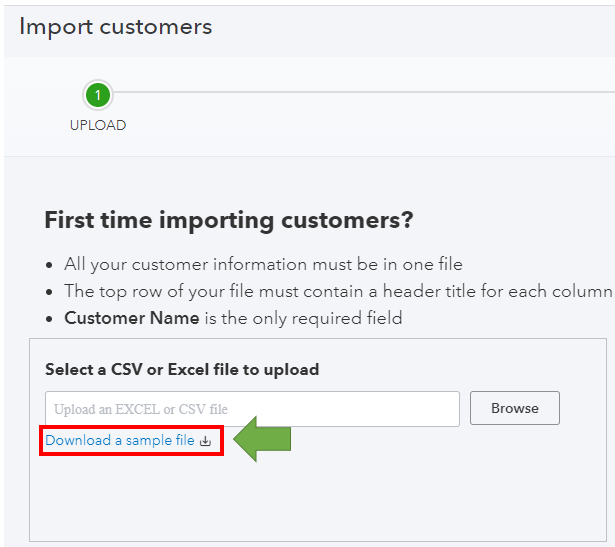This screenshot has height=547, width=615.
Task: Focus the Upload an EXCEL or CSV file field
Action: point(252,409)
